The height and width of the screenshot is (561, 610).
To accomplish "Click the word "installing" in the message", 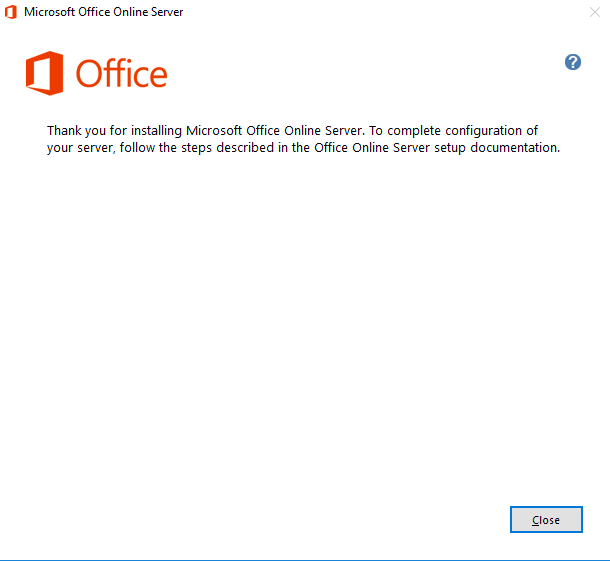I will (x=156, y=131).
